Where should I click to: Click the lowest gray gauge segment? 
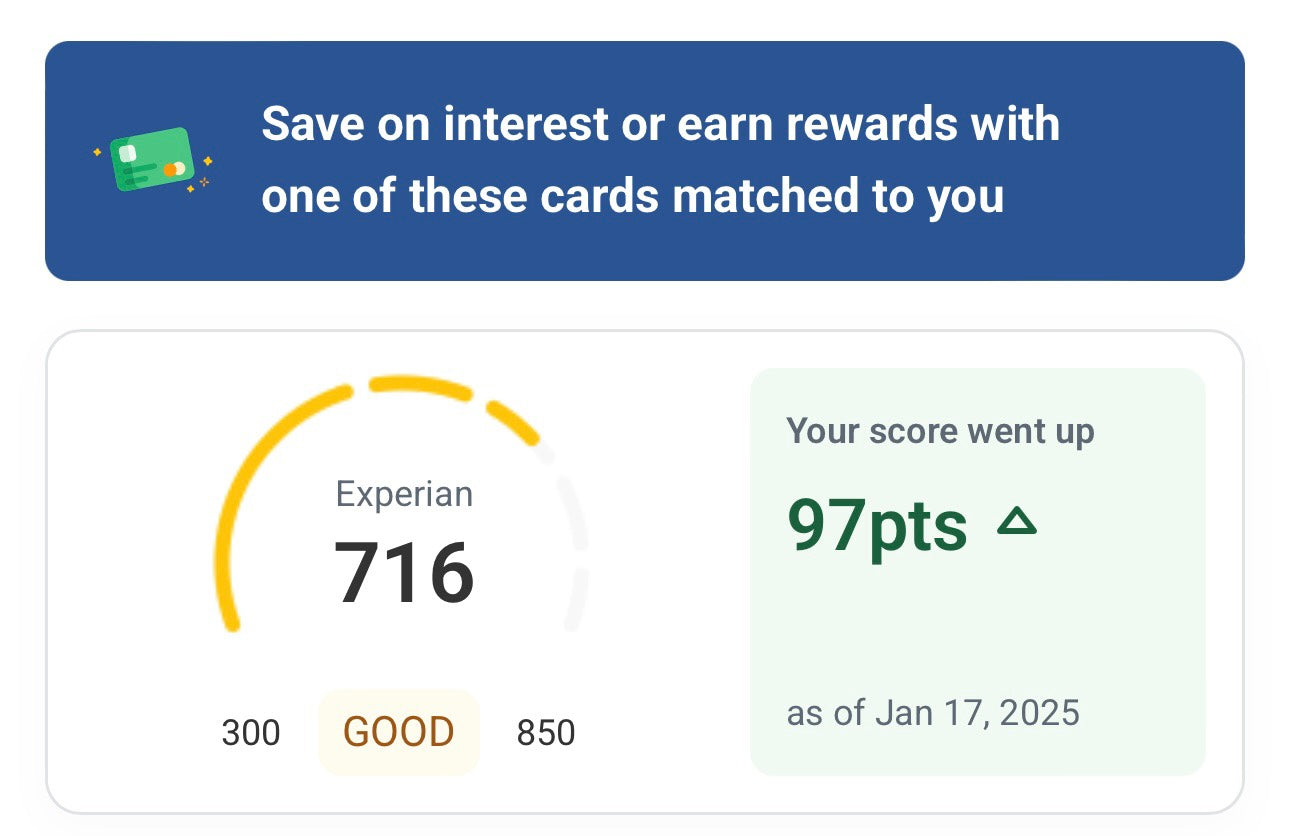577,602
